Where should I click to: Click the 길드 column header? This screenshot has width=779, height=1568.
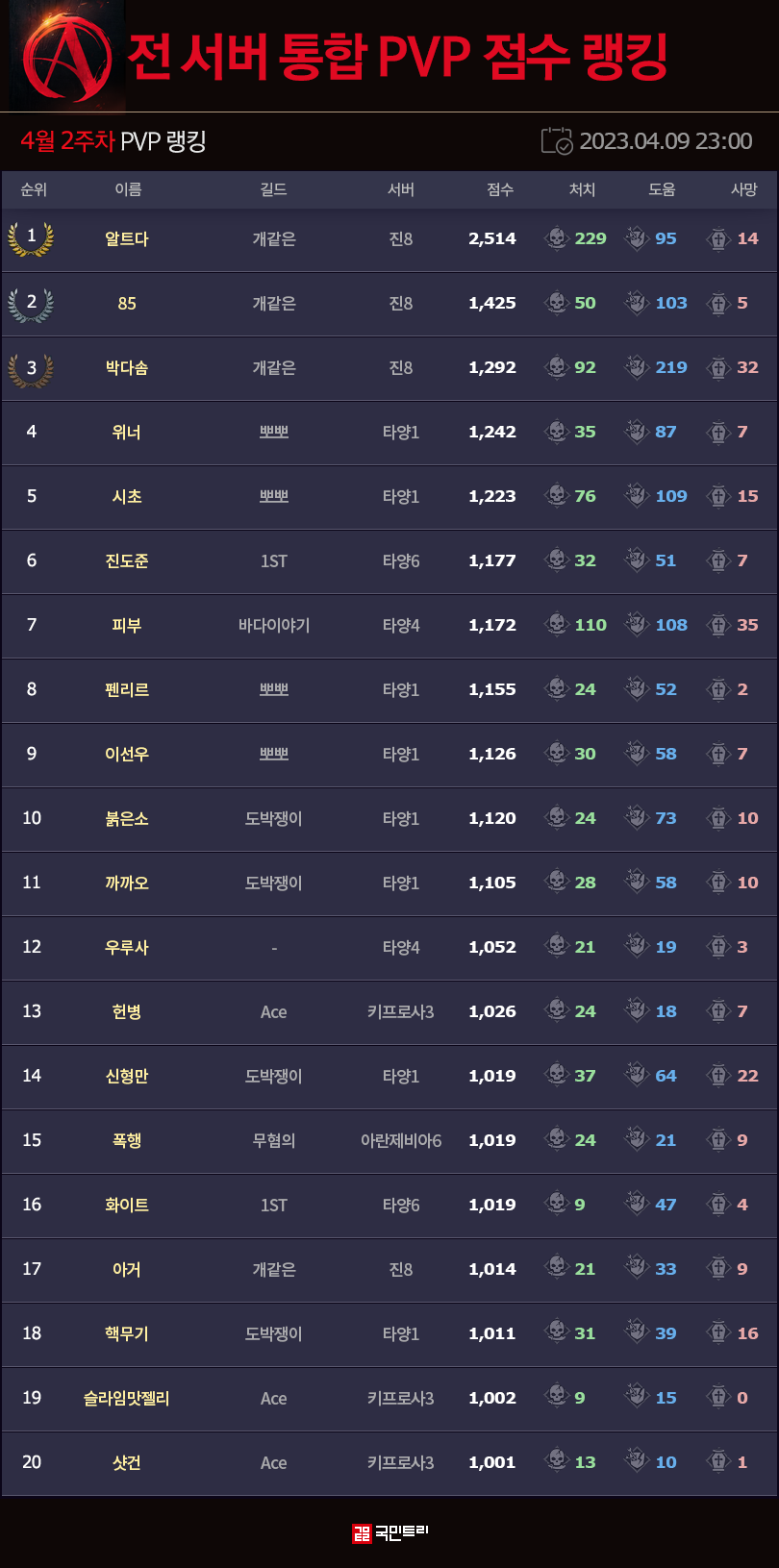(x=274, y=189)
